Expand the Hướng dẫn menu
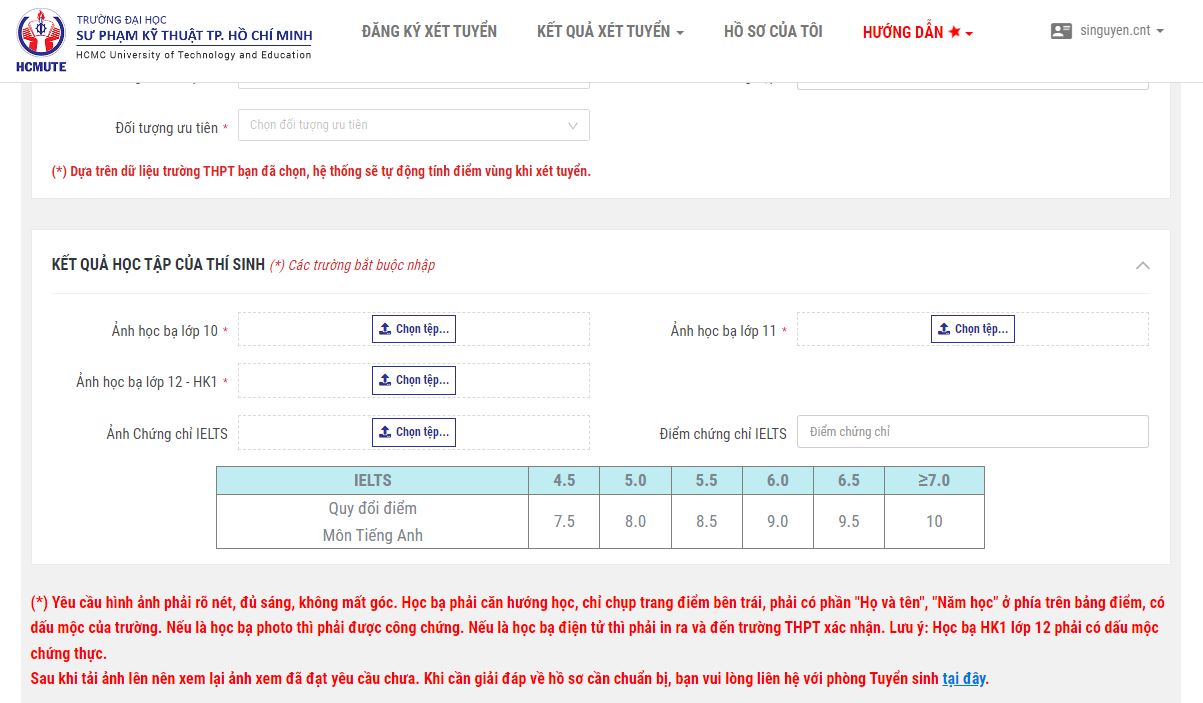This screenshot has height=703, width=1203. pyautogui.click(x=917, y=32)
